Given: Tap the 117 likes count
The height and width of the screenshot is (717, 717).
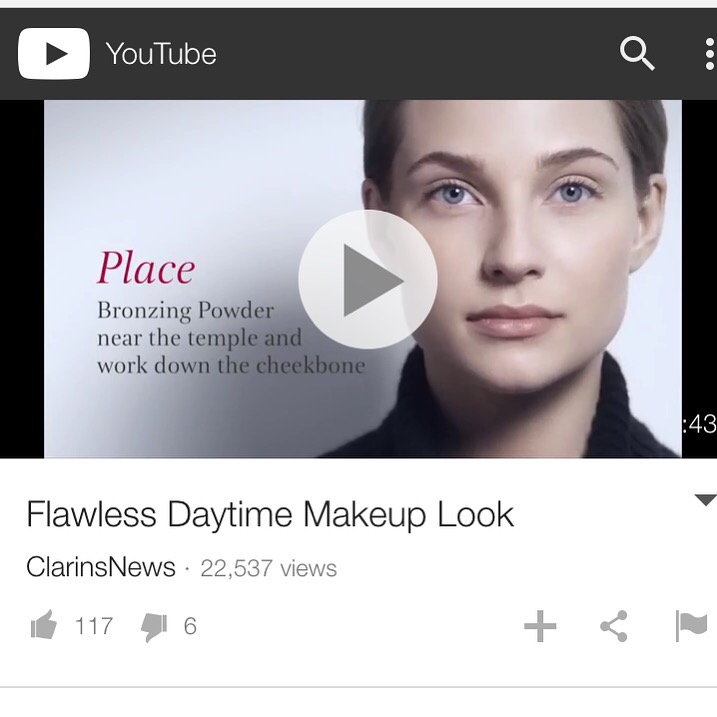Looking at the screenshot, I should click(x=94, y=626).
